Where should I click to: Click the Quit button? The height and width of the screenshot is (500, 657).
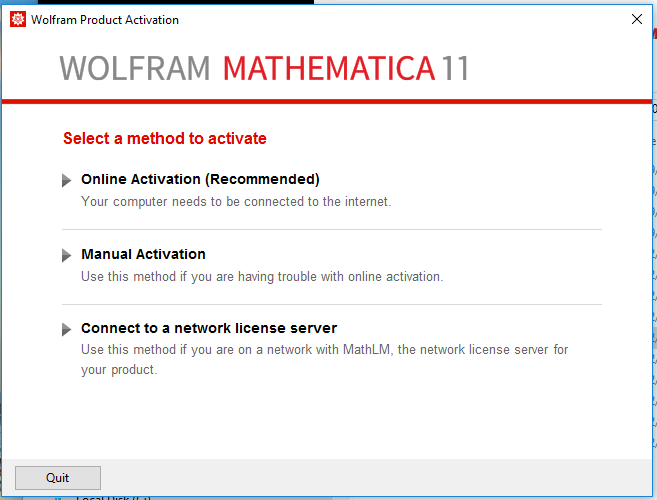tap(58, 478)
